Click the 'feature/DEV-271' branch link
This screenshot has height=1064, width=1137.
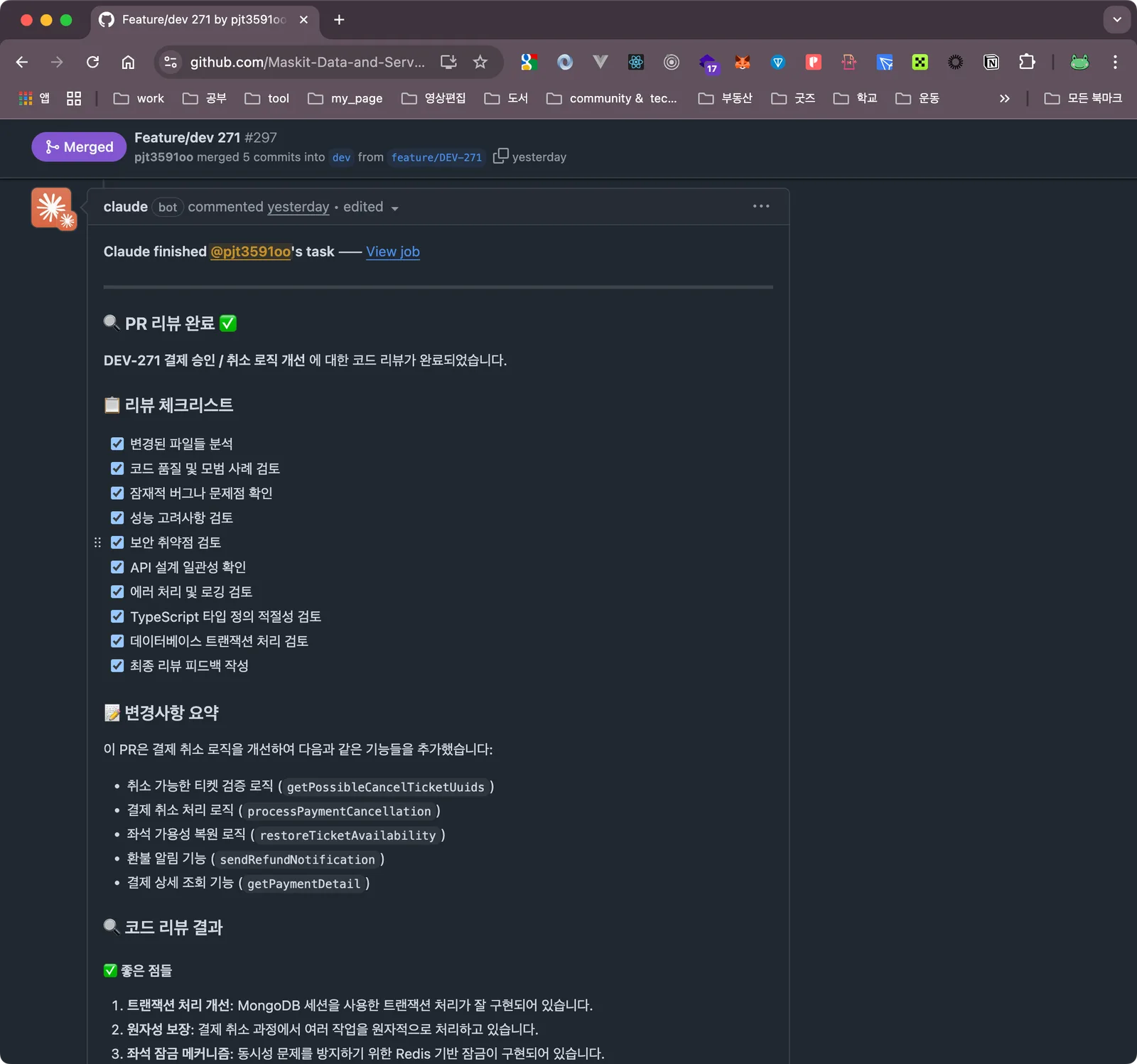(x=436, y=157)
